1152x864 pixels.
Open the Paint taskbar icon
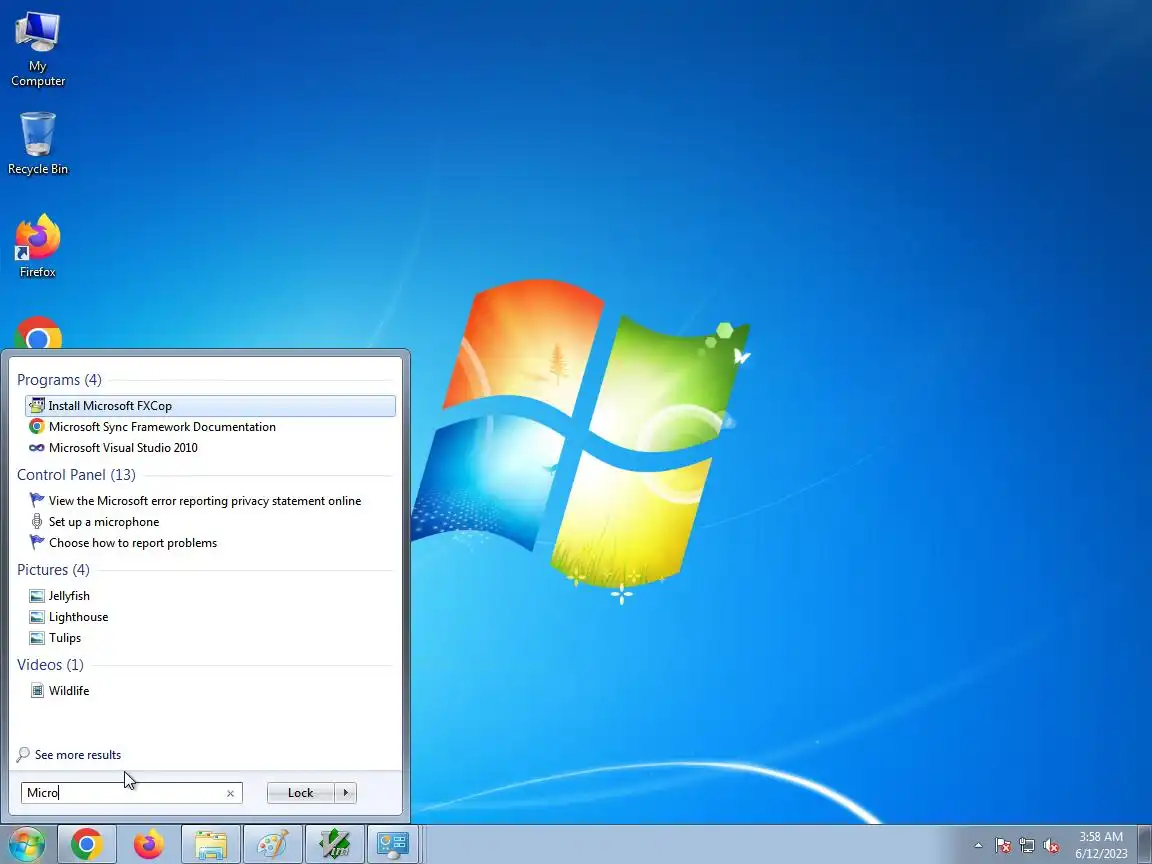[272, 844]
